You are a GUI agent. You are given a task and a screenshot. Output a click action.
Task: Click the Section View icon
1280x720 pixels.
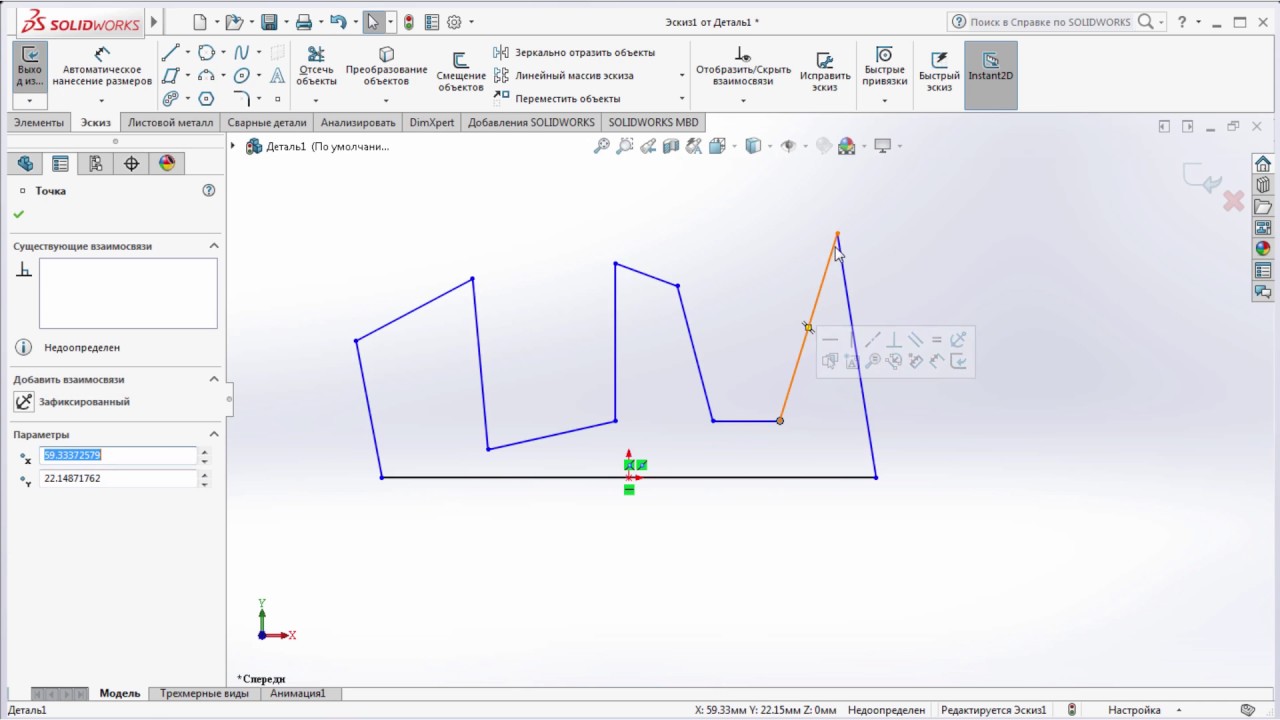pos(671,146)
